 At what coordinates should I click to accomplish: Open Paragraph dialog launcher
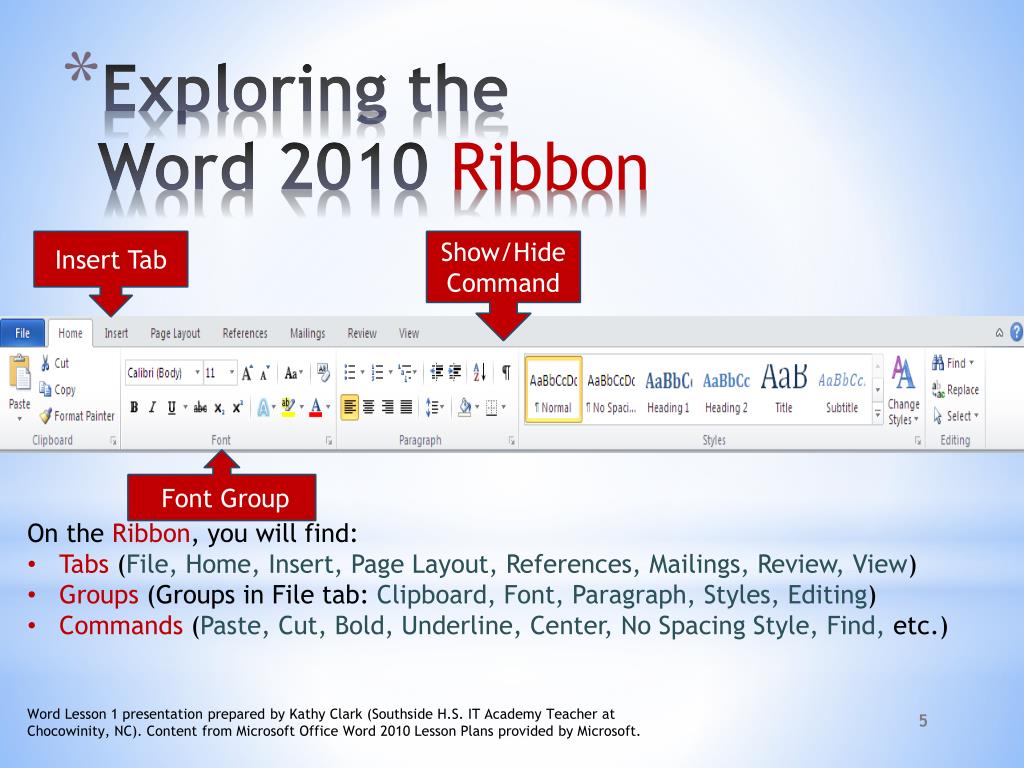[x=511, y=441]
